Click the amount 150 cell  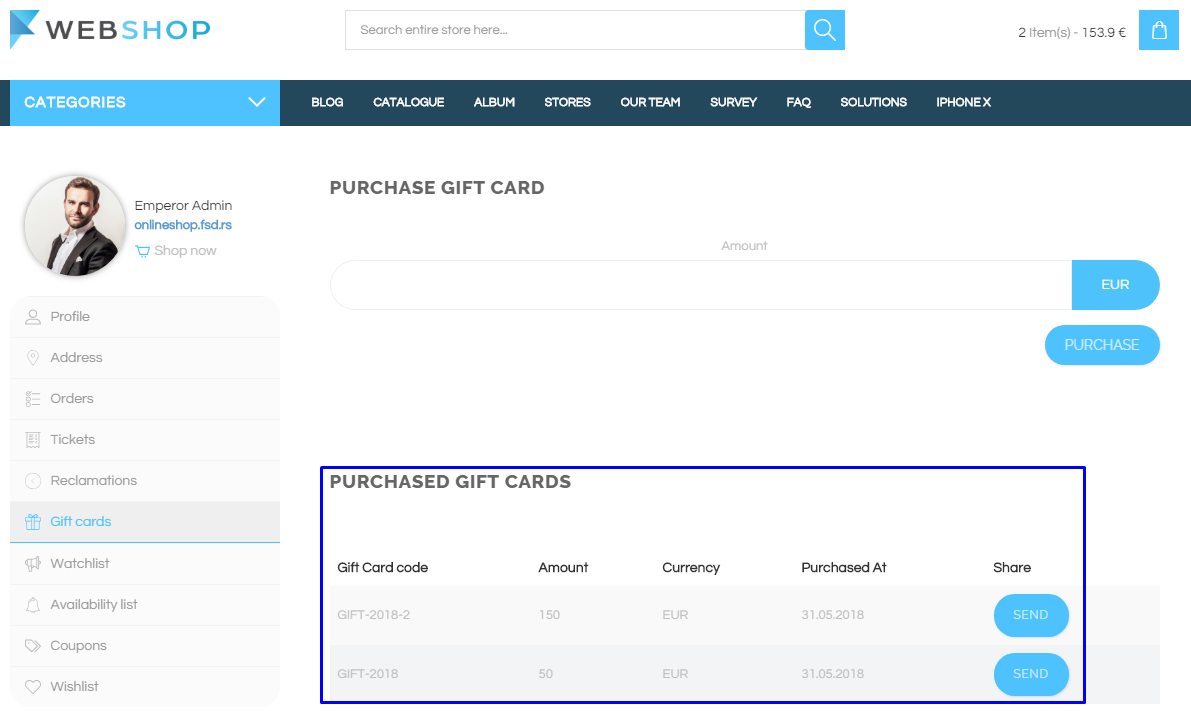click(x=549, y=615)
